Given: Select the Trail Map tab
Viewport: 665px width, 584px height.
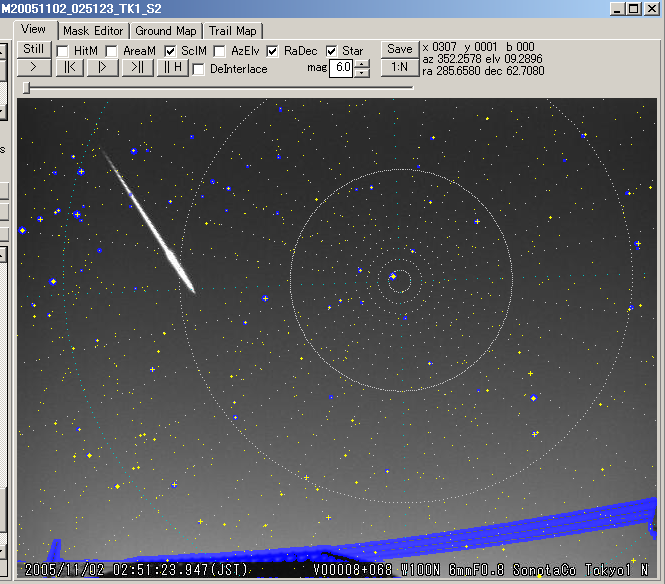Looking at the screenshot, I should (x=233, y=31).
